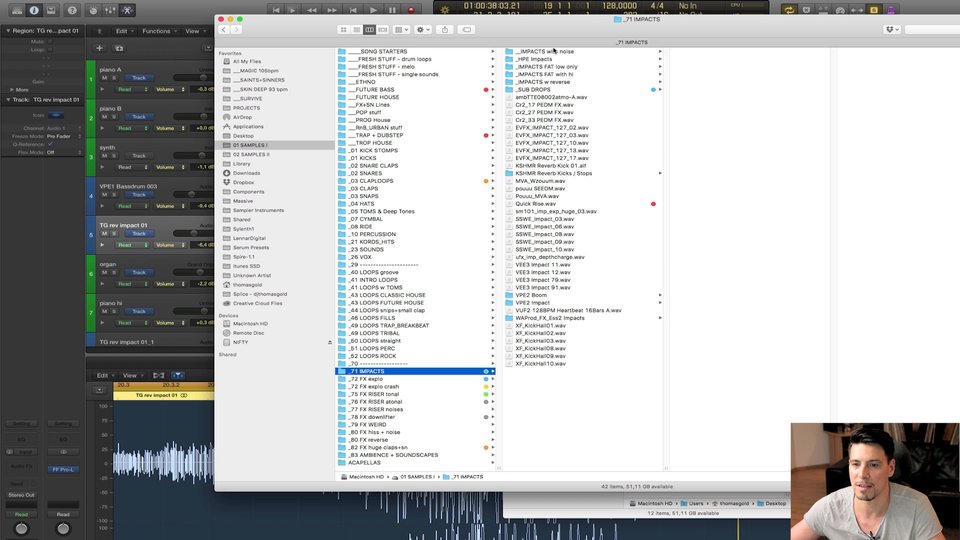Expand the More disclosure triangle in inspector
This screenshot has height=540, width=960.
pos(12,89)
